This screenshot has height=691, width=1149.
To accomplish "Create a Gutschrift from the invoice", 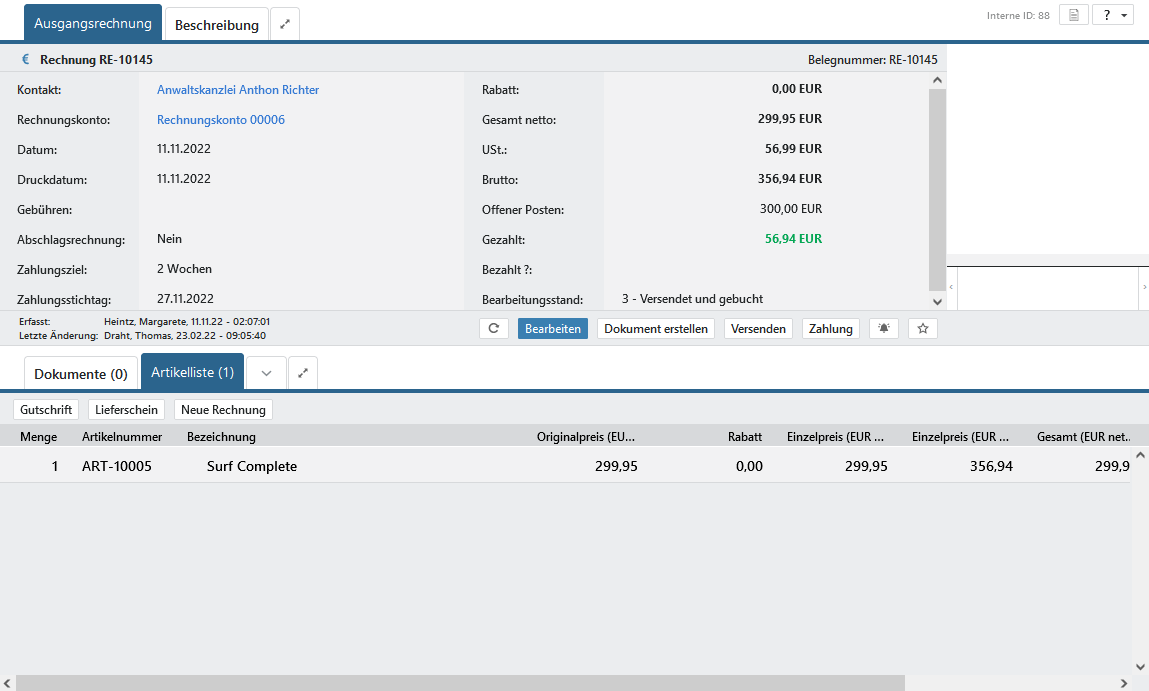I will 46,410.
